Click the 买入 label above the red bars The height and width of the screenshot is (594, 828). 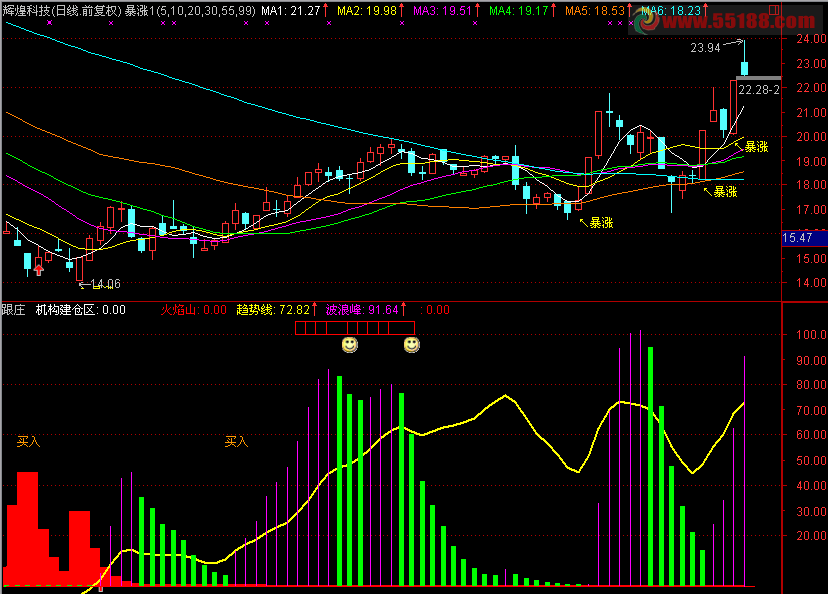tap(29, 441)
